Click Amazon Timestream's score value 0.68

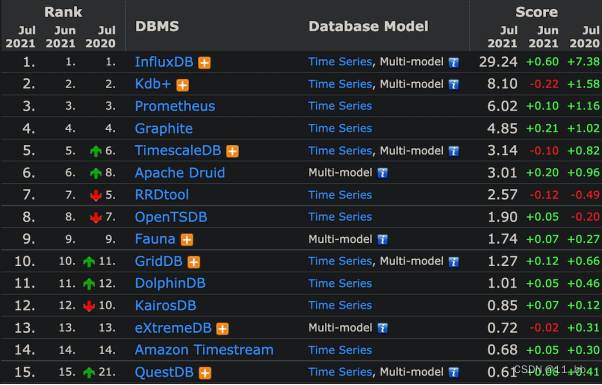click(x=502, y=350)
